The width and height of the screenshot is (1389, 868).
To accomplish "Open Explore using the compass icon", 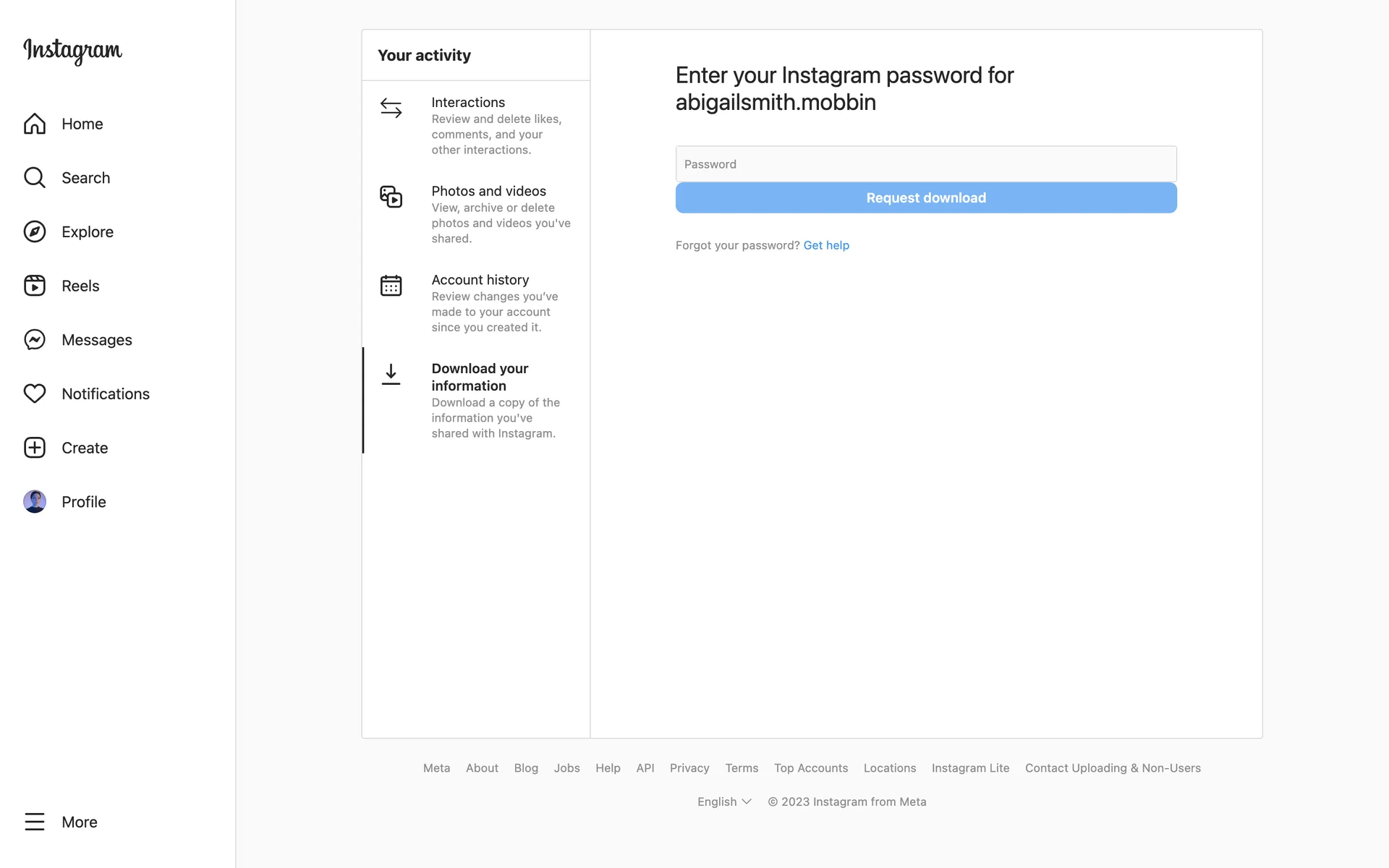I will [35, 231].
